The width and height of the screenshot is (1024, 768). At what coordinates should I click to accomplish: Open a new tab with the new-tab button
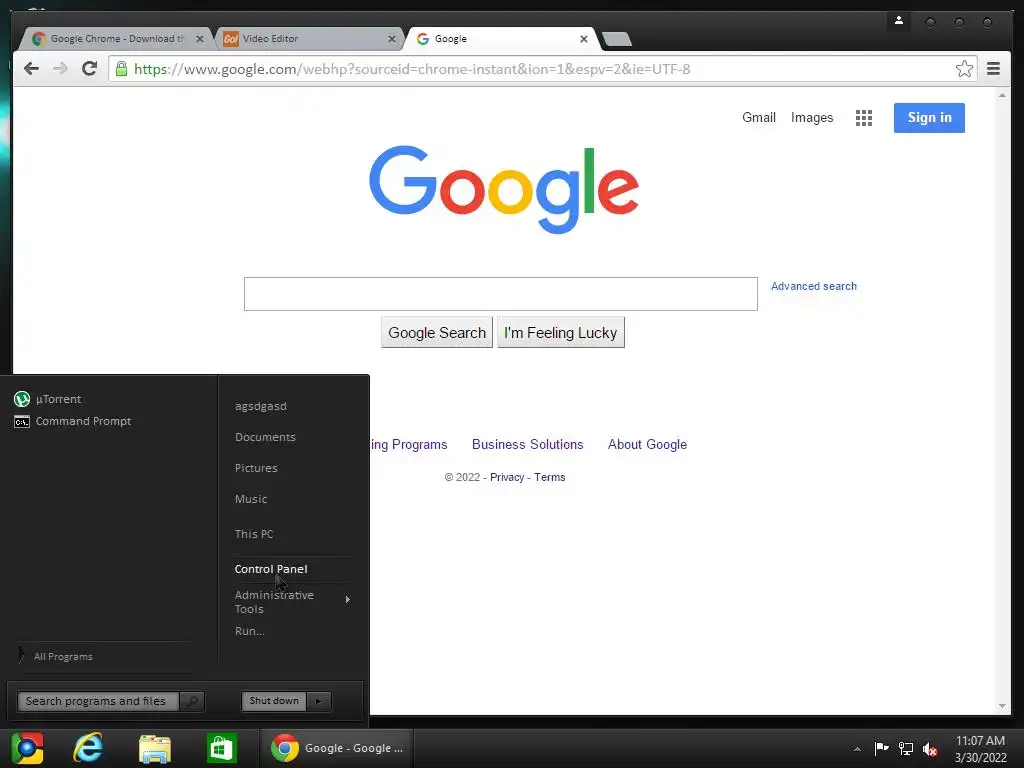(616, 39)
